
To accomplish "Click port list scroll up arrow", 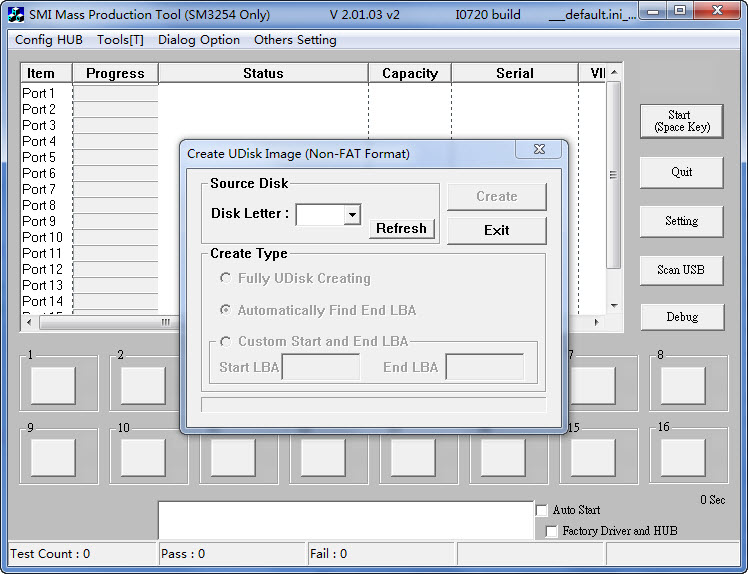I will coord(614,72).
